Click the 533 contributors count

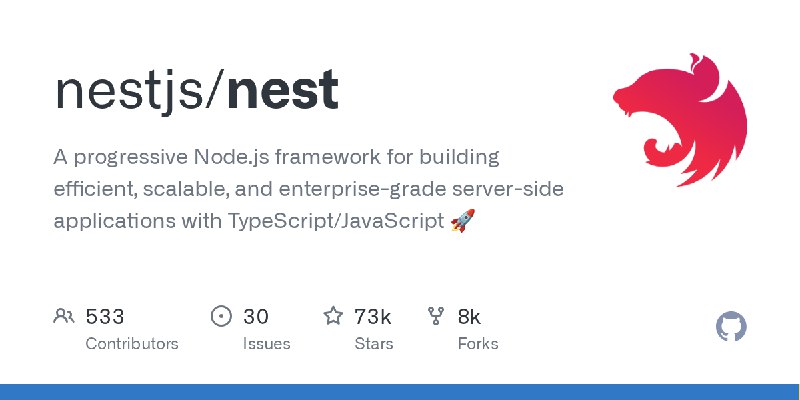pyautogui.click(x=105, y=317)
